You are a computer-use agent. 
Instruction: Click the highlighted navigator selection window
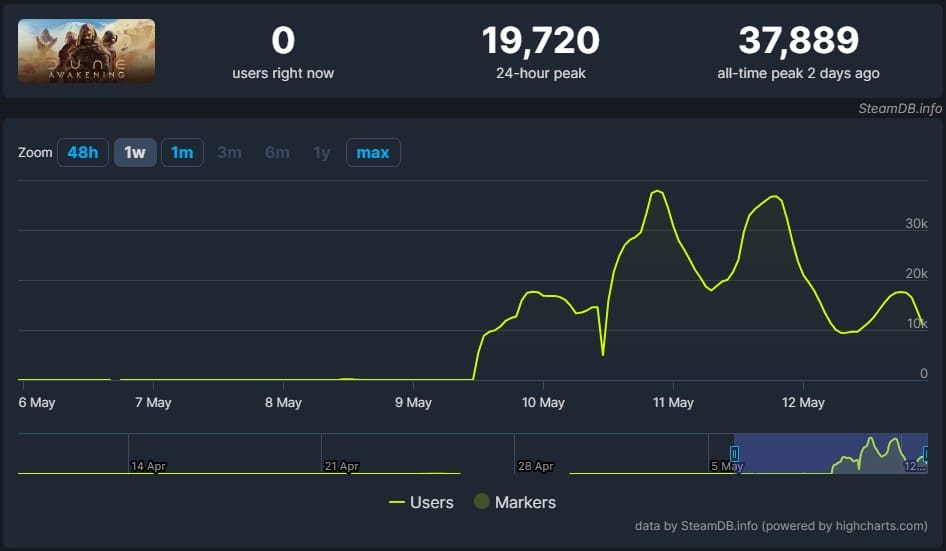coord(831,453)
